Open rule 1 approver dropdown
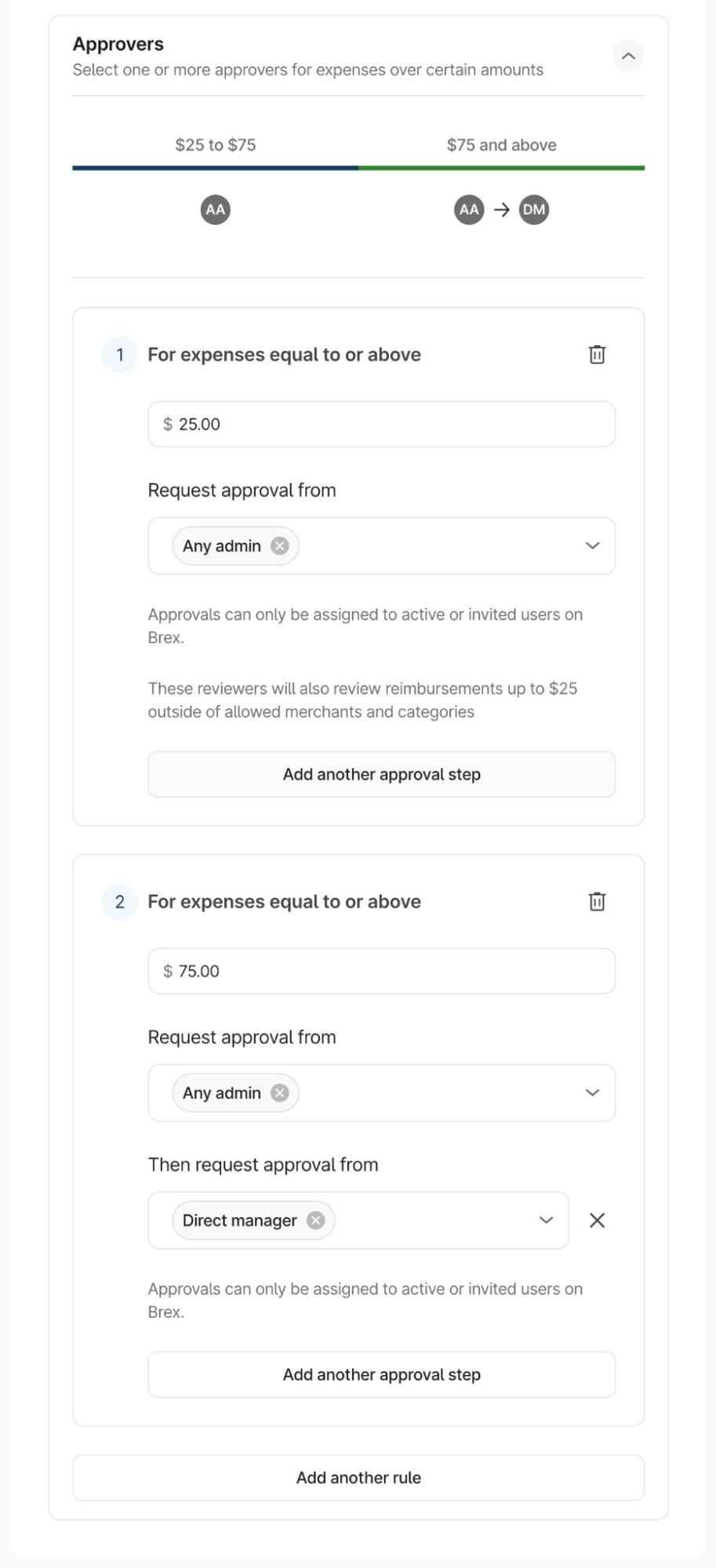This screenshot has height=1568, width=716. (x=592, y=546)
